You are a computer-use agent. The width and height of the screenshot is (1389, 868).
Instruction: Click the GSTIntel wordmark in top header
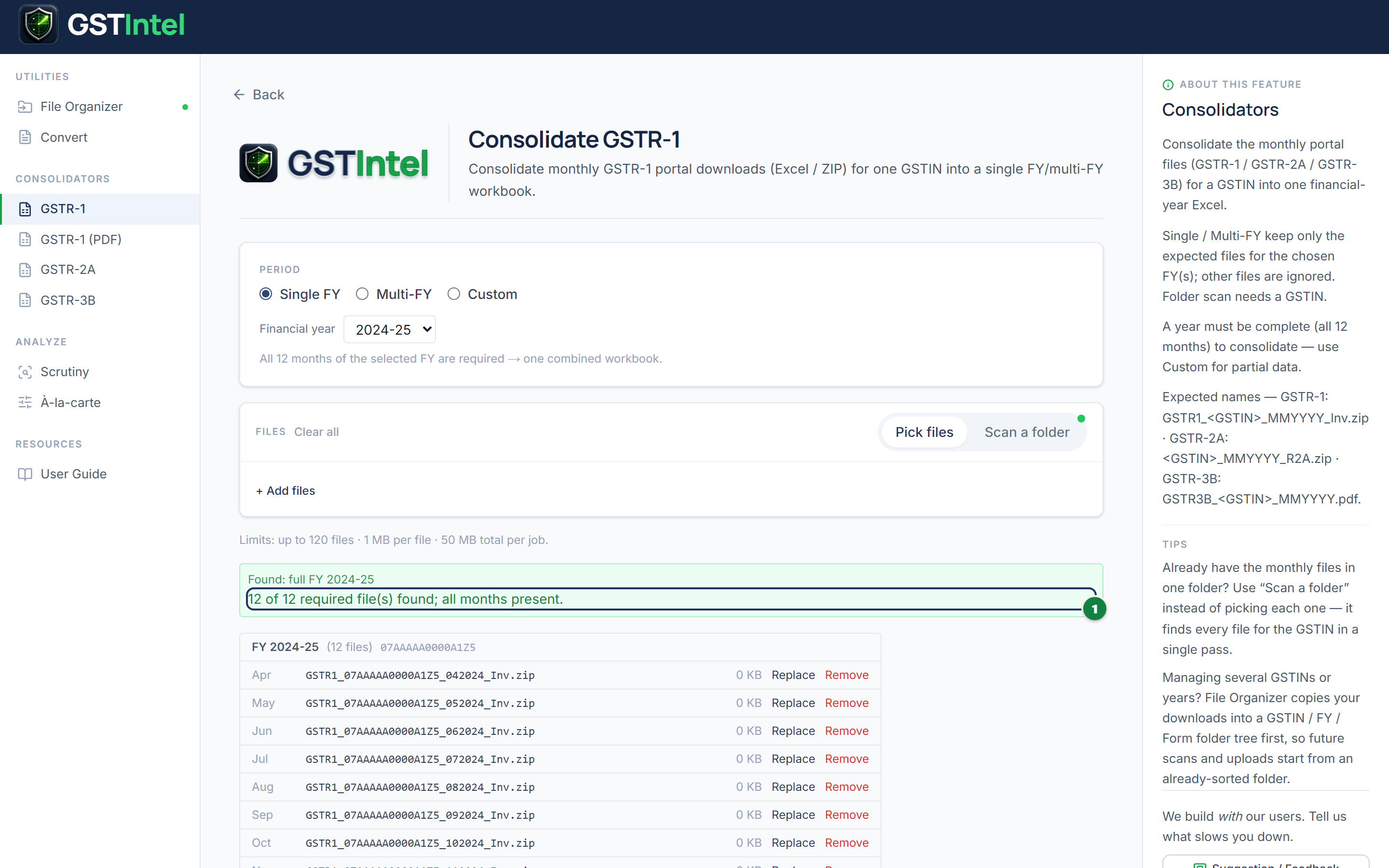tap(126, 25)
